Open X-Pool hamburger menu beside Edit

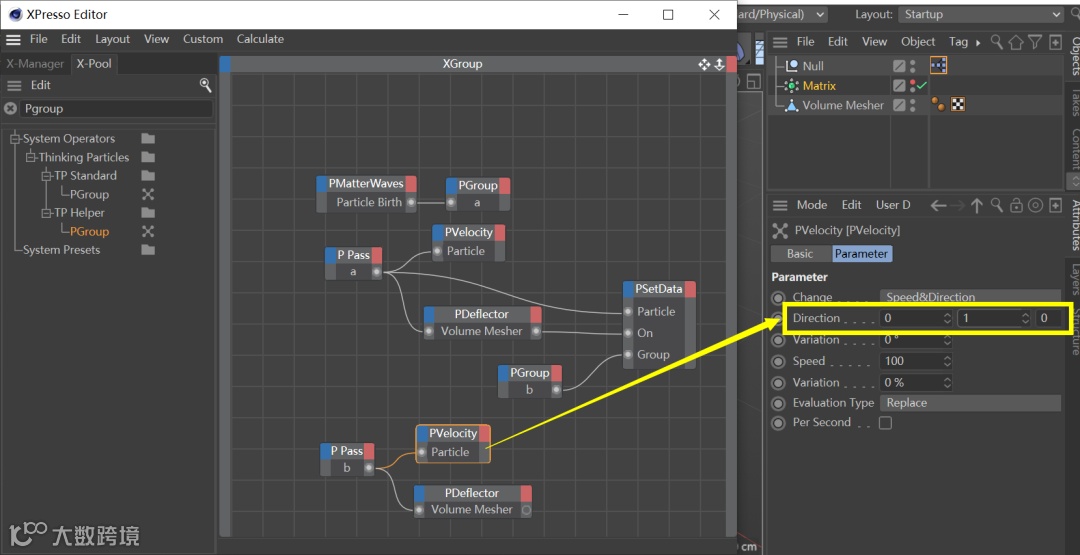click(x=14, y=85)
